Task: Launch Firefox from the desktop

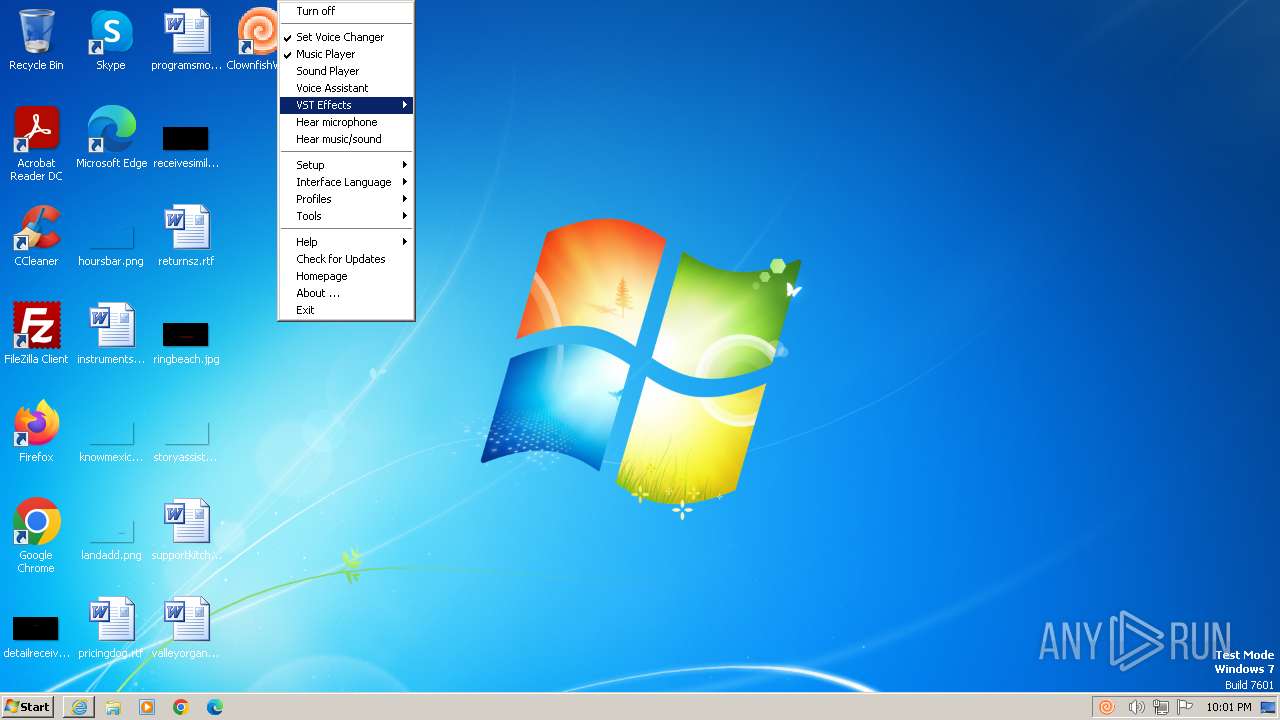Action: (36, 432)
